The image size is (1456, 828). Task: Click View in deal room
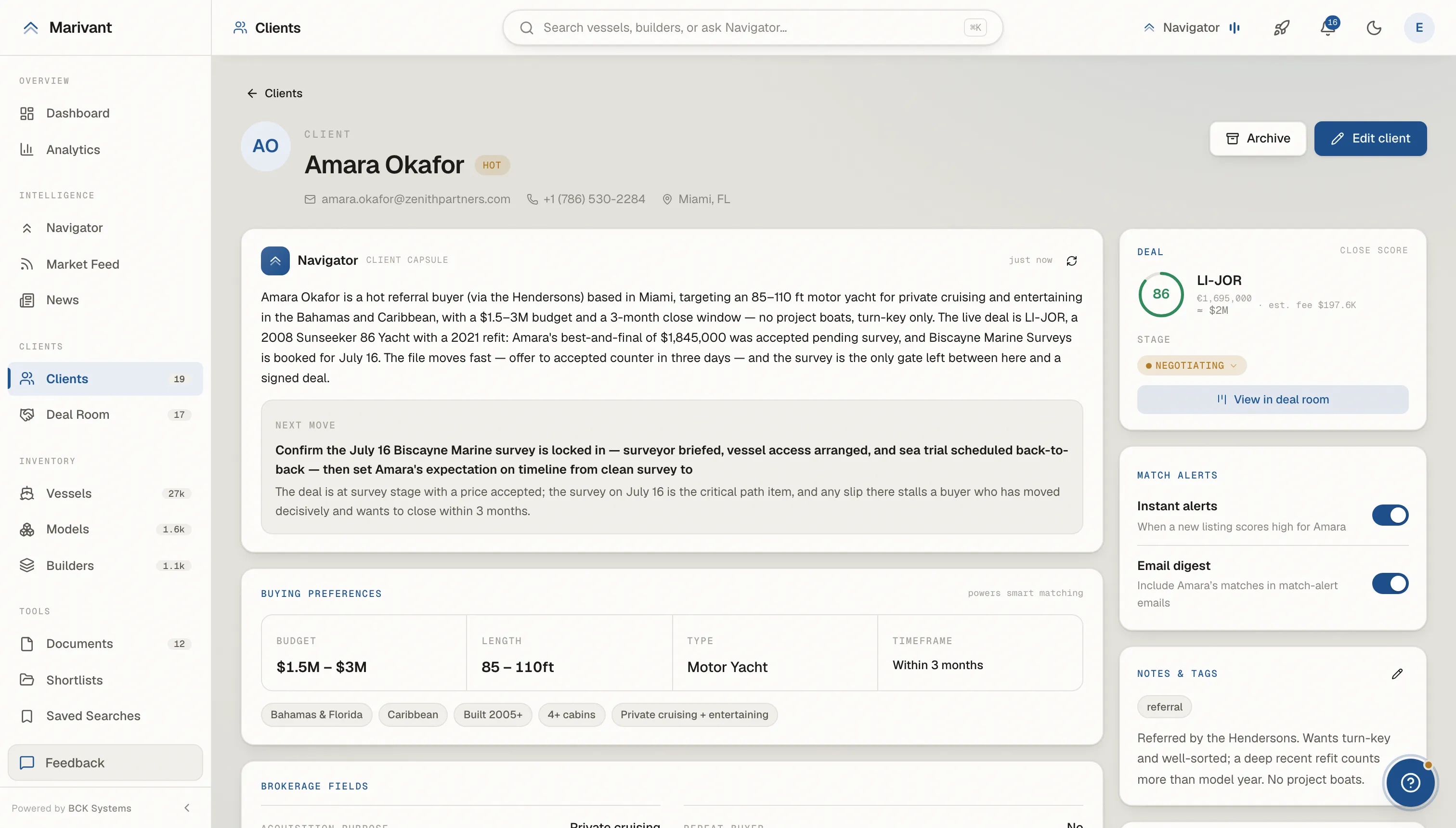[1272, 399]
